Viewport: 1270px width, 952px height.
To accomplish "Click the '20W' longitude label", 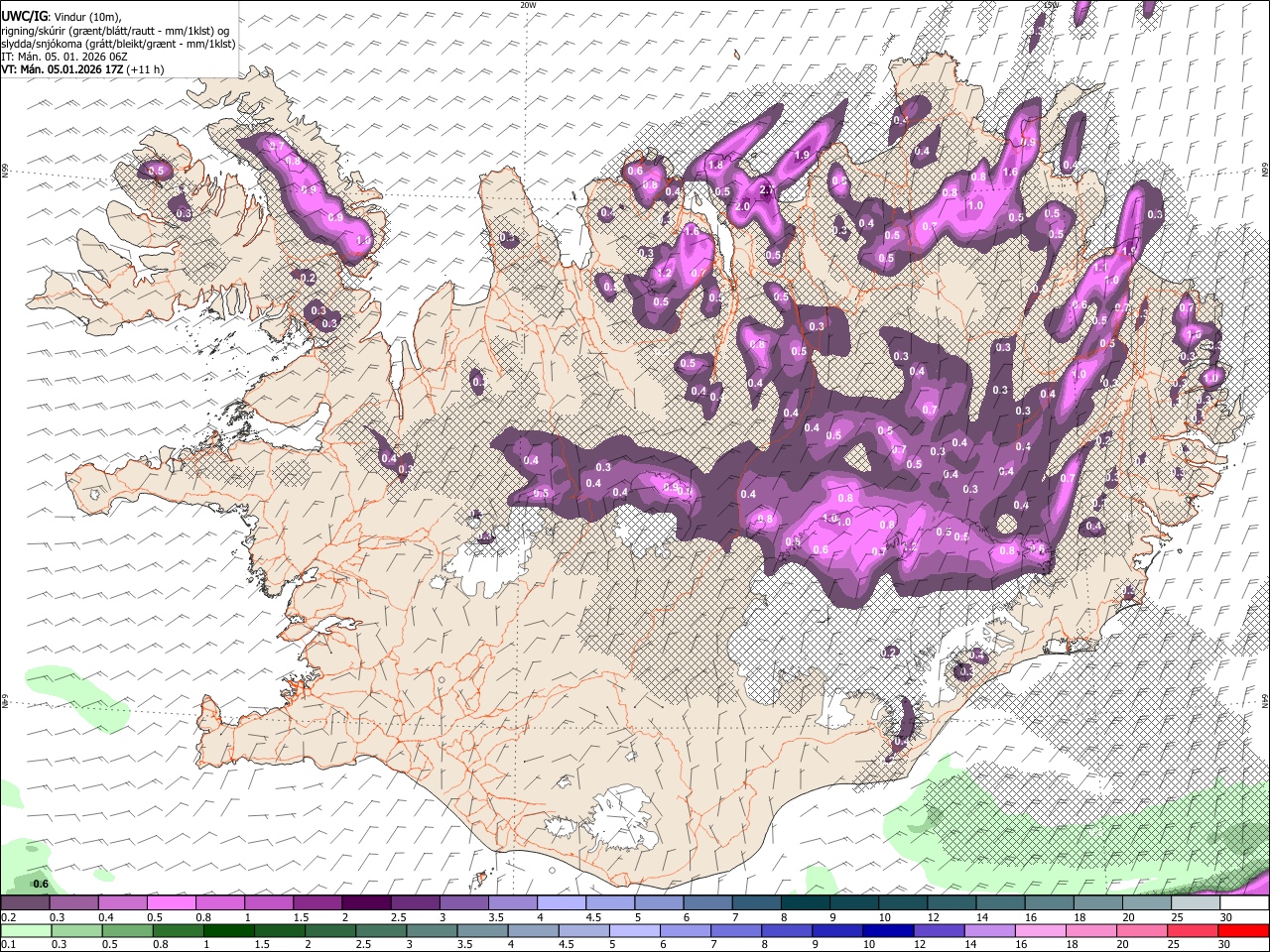I will tap(528, 5).
